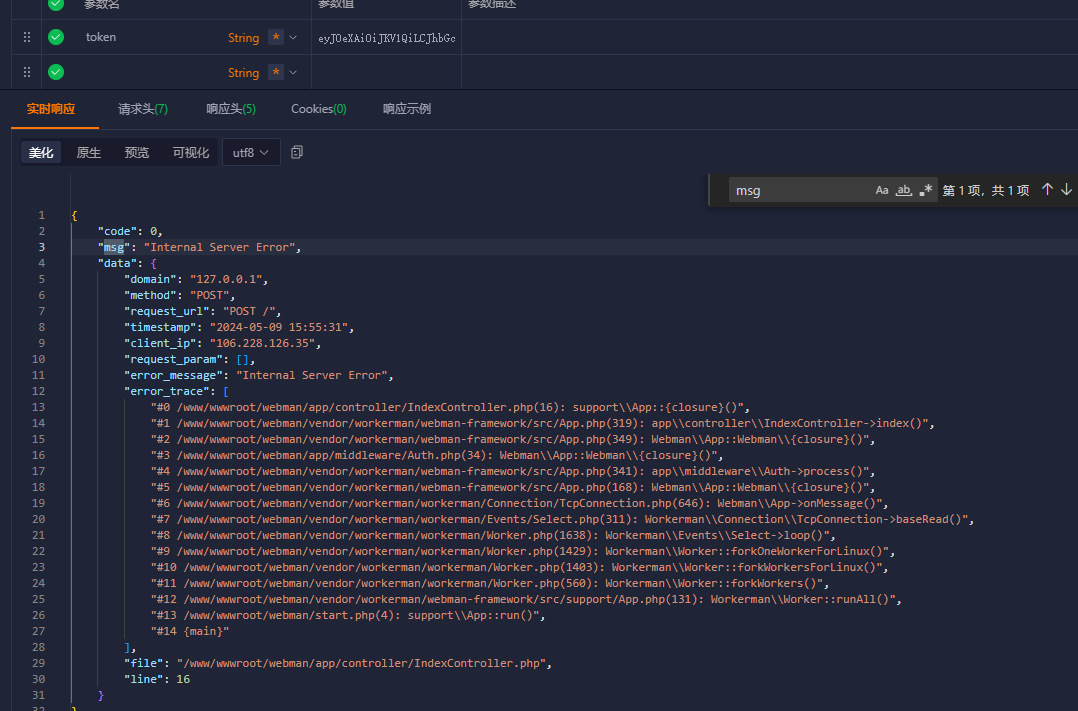Select the 美化 view mode

coord(41,153)
